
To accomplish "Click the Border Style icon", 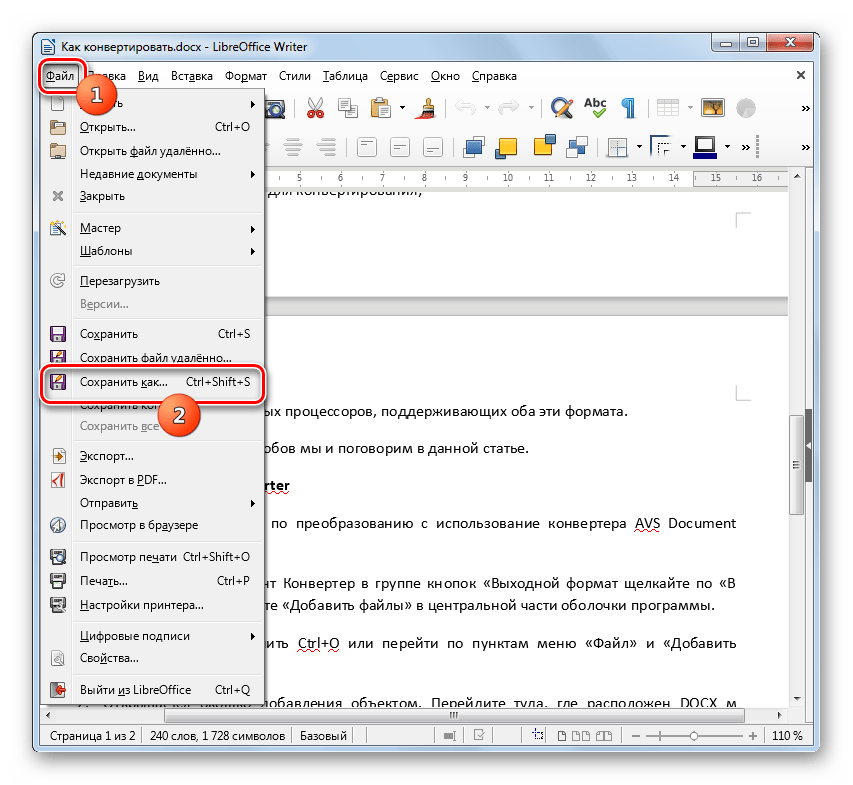I will coord(662,146).
